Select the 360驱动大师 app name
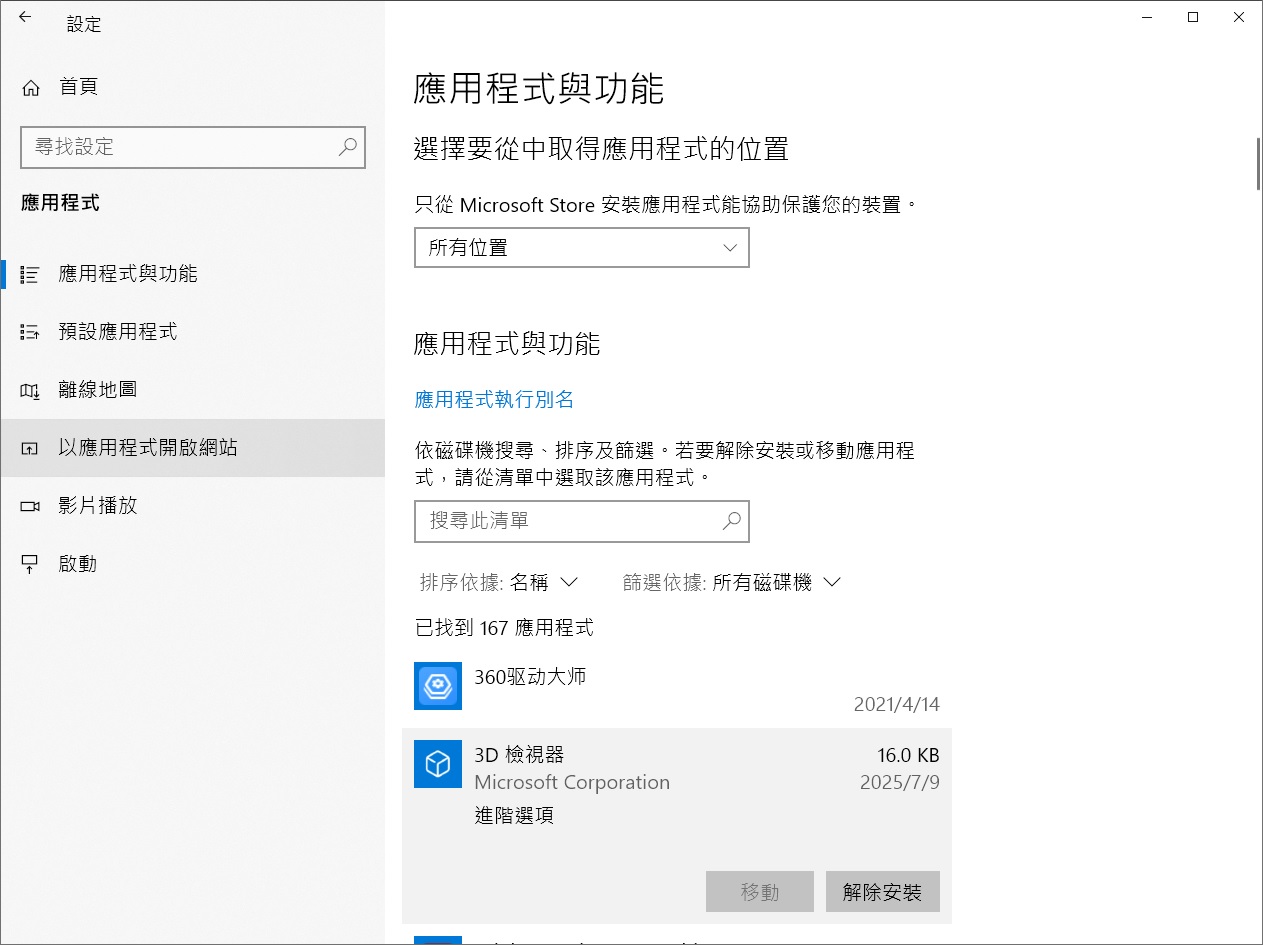This screenshot has height=945, width=1263. point(530,677)
